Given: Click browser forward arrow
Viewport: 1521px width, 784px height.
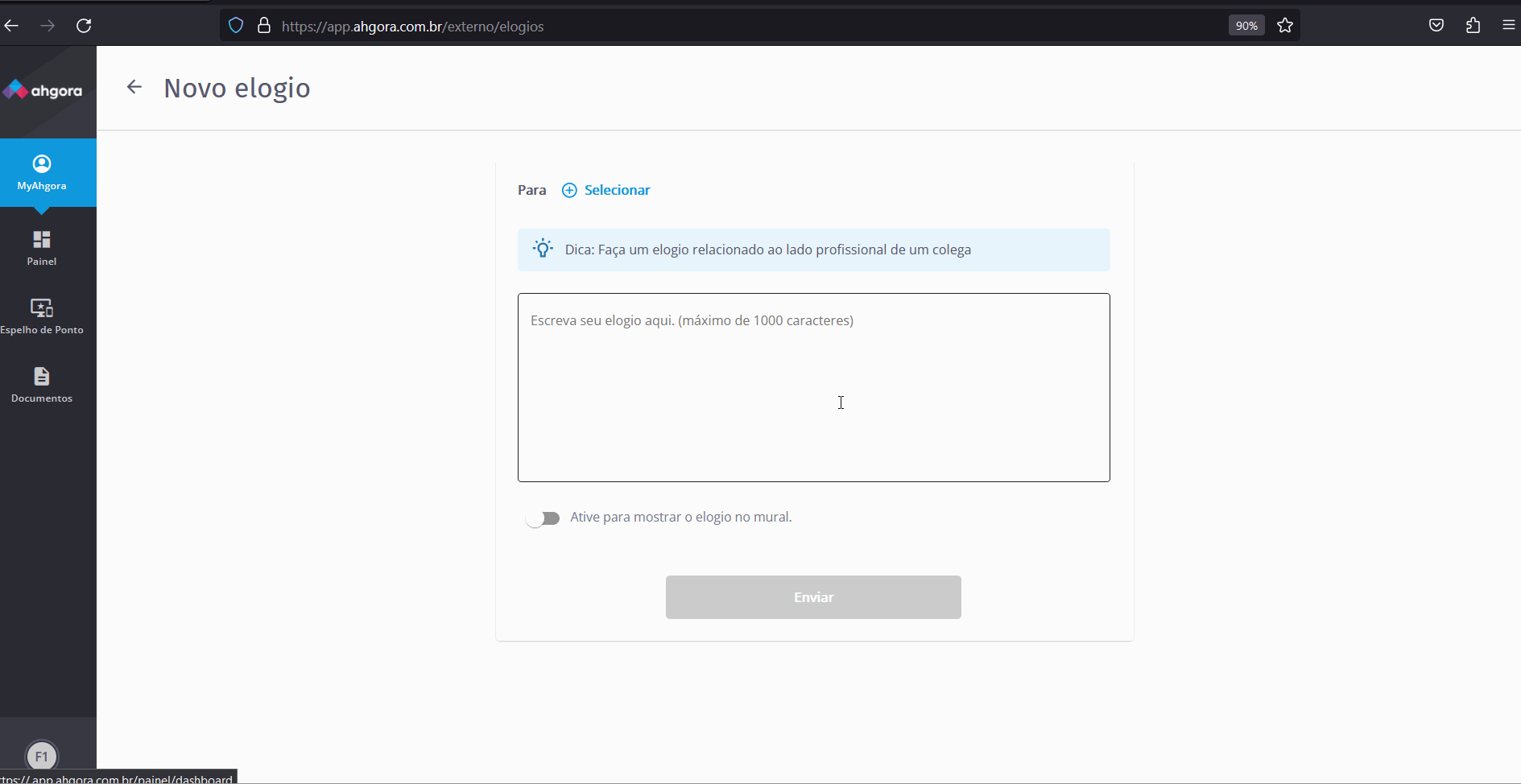Looking at the screenshot, I should [x=48, y=26].
